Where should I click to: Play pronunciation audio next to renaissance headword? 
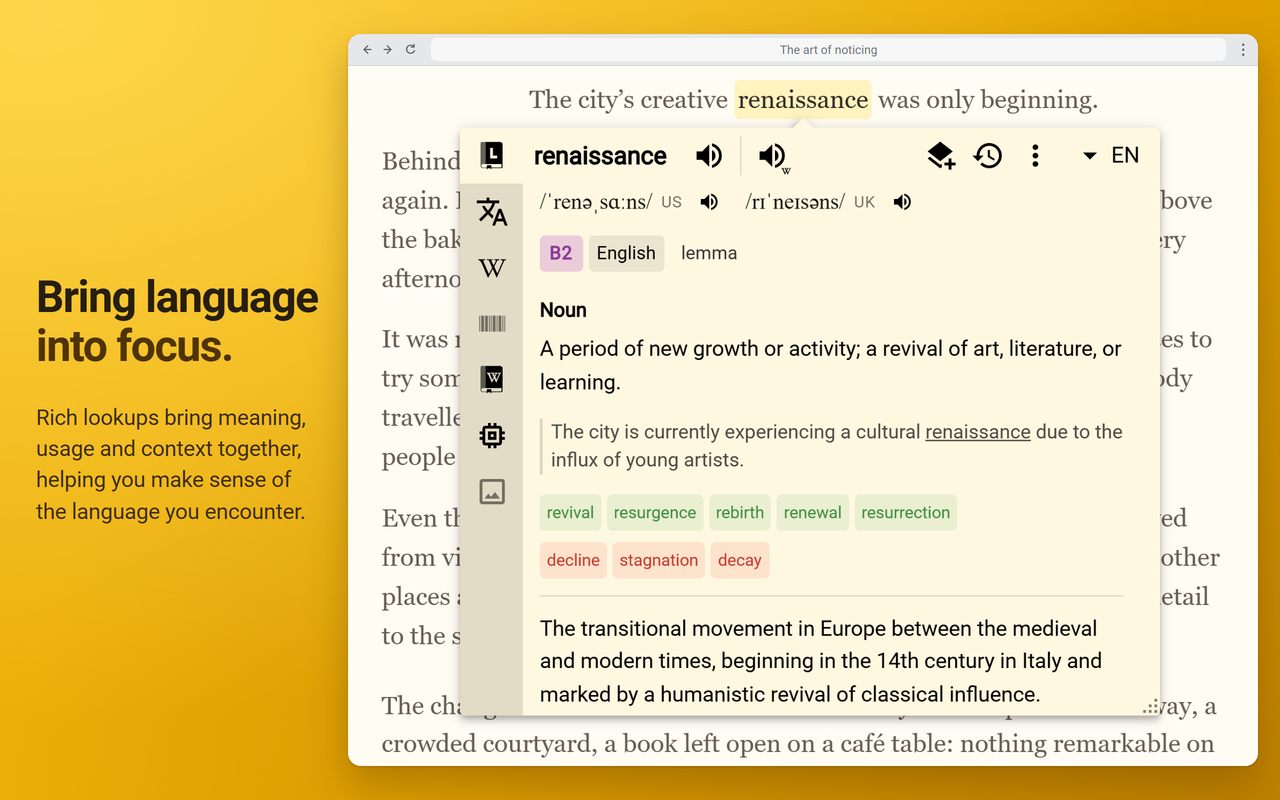709,155
